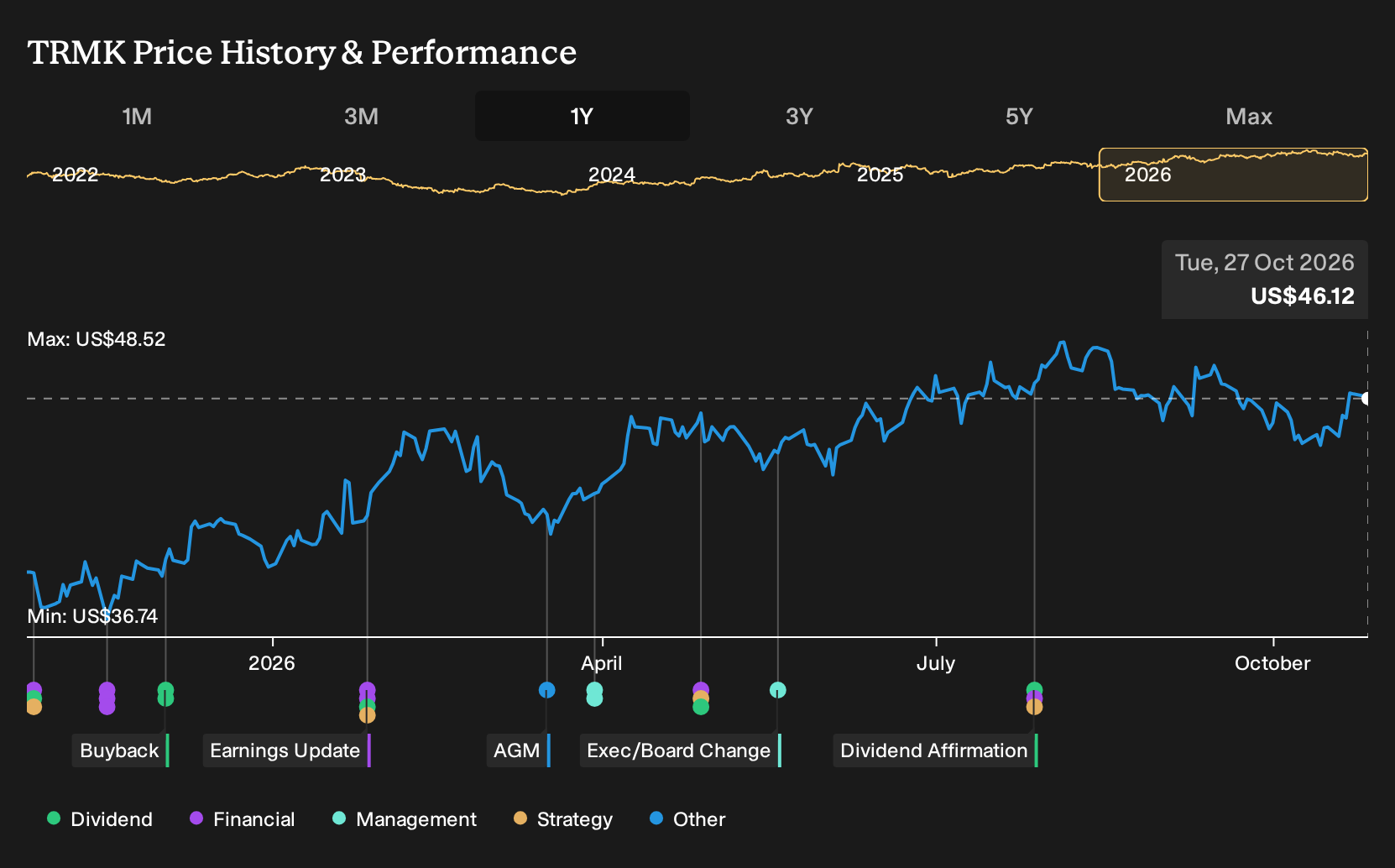Switch to the 1M time range
Image resolution: width=1395 pixels, height=868 pixels.
(137, 116)
